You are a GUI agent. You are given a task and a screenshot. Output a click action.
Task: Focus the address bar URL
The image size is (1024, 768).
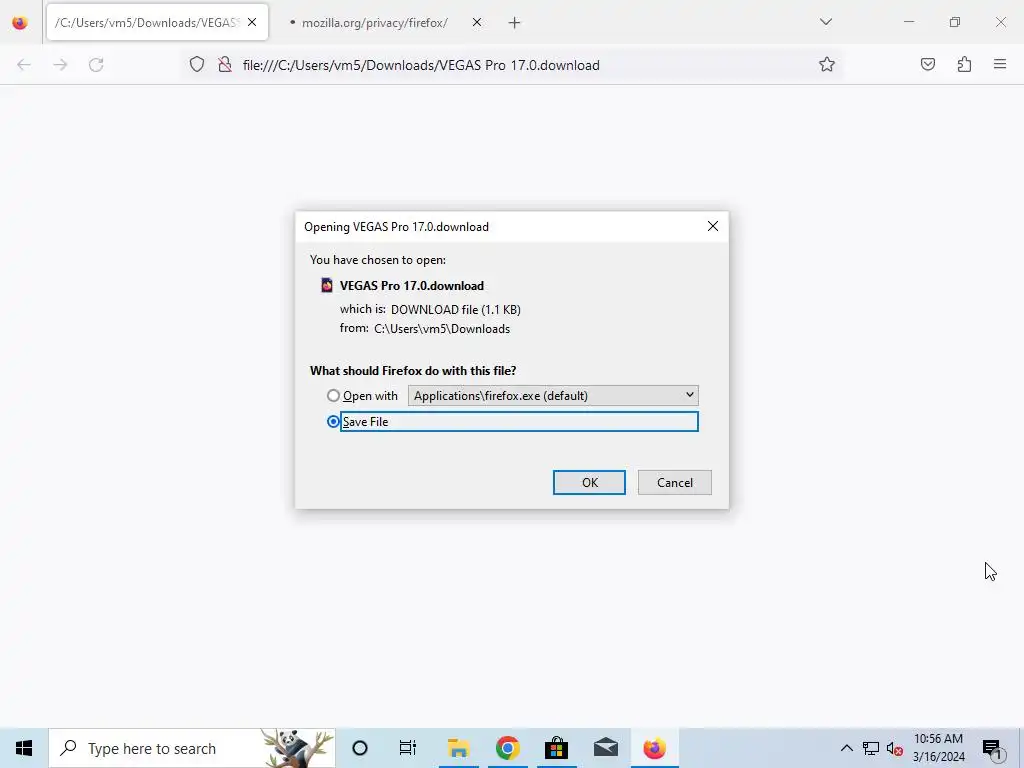click(x=421, y=65)
